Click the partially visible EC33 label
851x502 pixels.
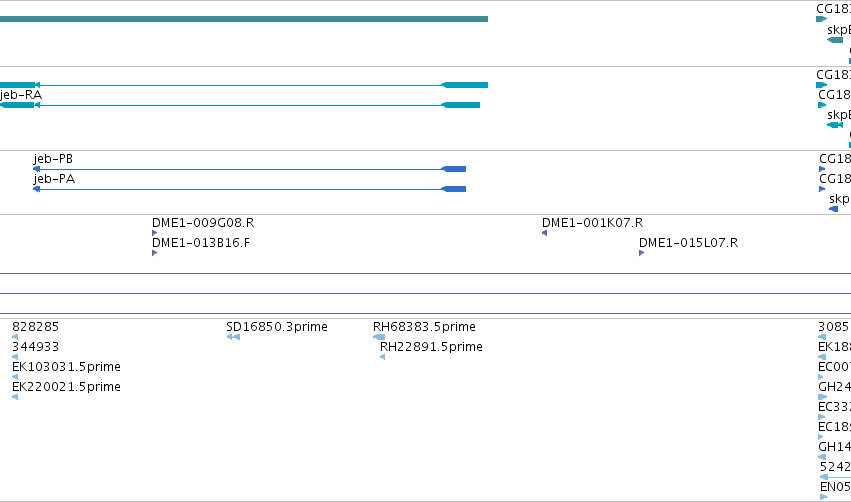point(834,407)
